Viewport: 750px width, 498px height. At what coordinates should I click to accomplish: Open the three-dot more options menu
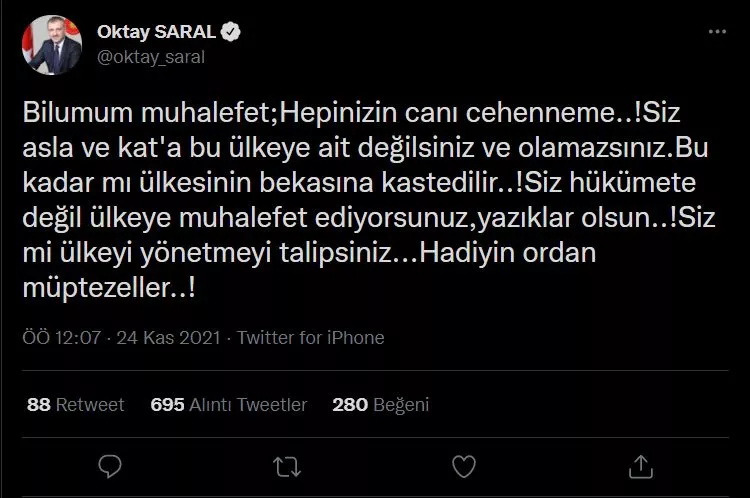[717, 33]
